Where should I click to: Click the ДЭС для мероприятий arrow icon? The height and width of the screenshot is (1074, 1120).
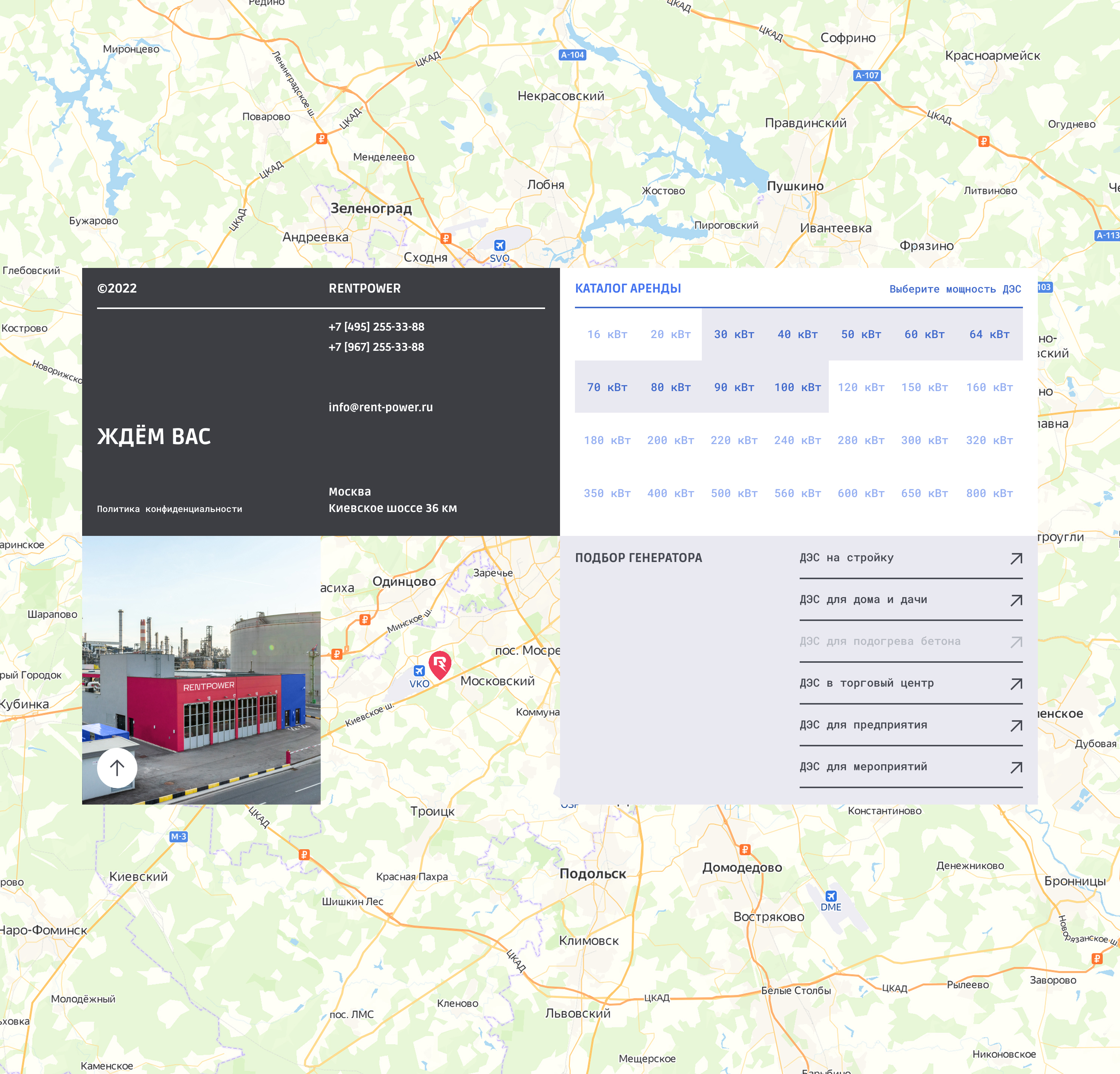[1016, 767]
